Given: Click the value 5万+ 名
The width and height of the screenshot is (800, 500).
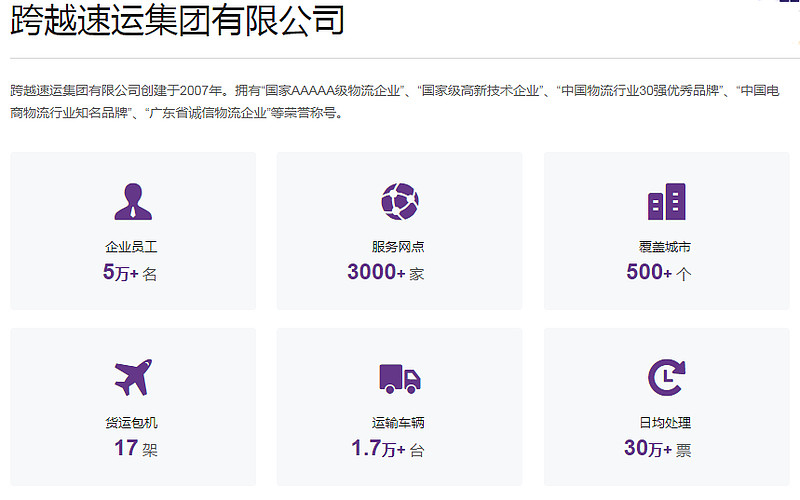Looking at the screenshot, I should (x=130, y=272).
